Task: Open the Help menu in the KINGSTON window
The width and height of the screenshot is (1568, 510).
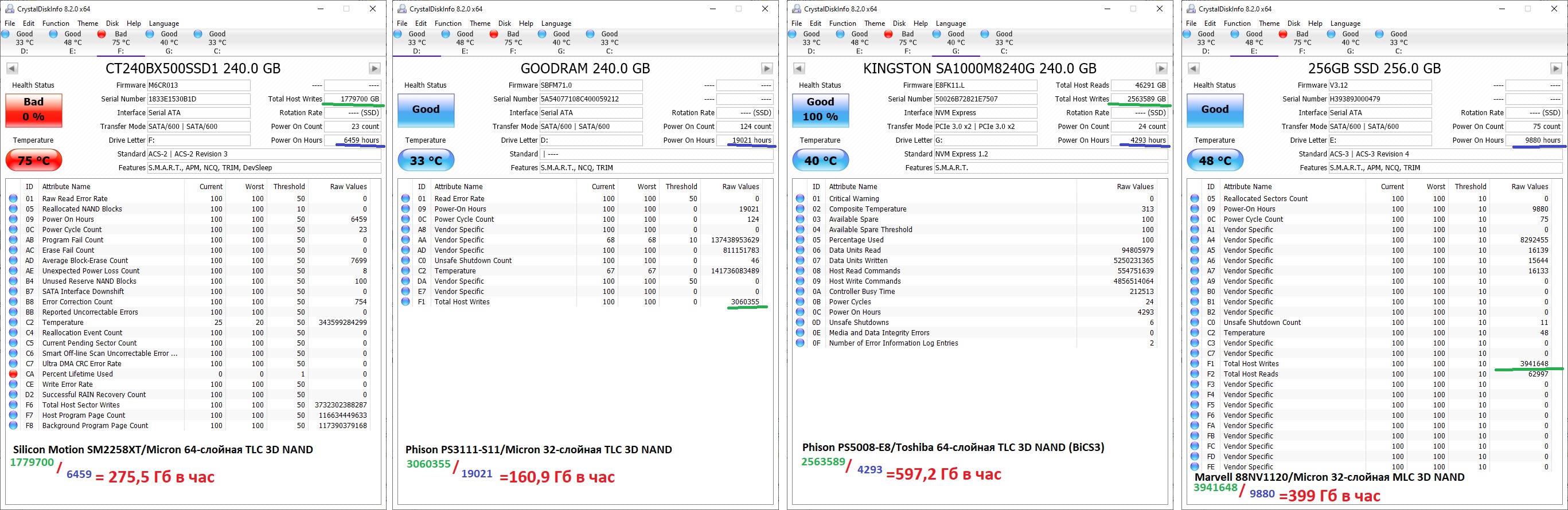Action: pos(921,23)
